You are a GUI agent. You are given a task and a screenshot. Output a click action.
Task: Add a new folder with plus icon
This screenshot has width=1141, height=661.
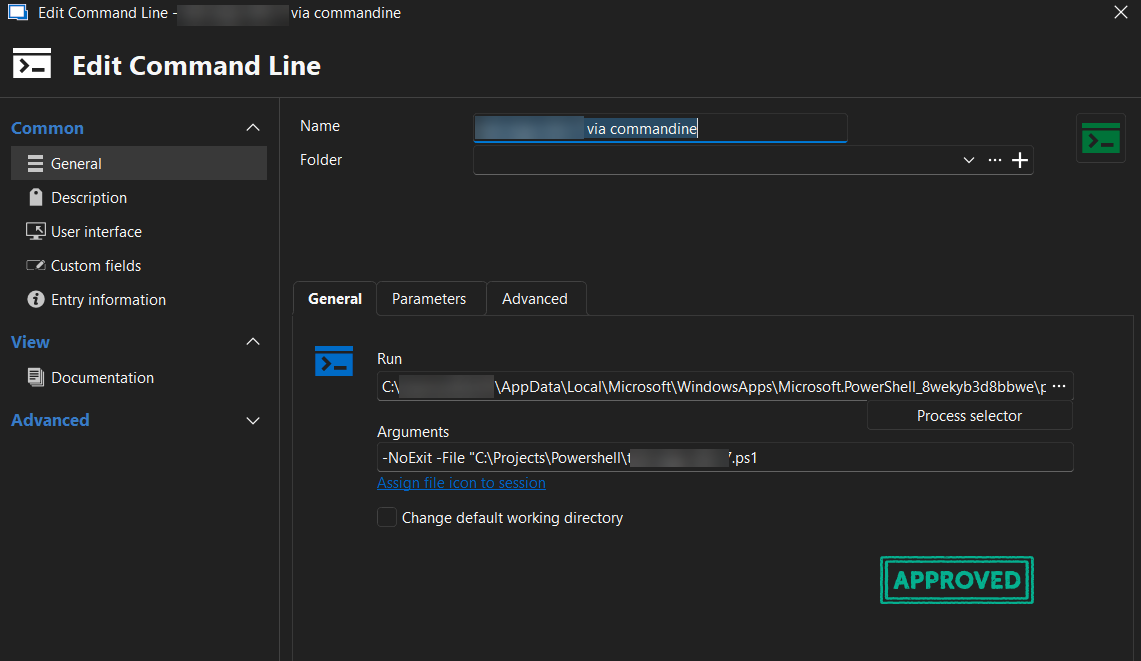click(x=1019, y=160)
